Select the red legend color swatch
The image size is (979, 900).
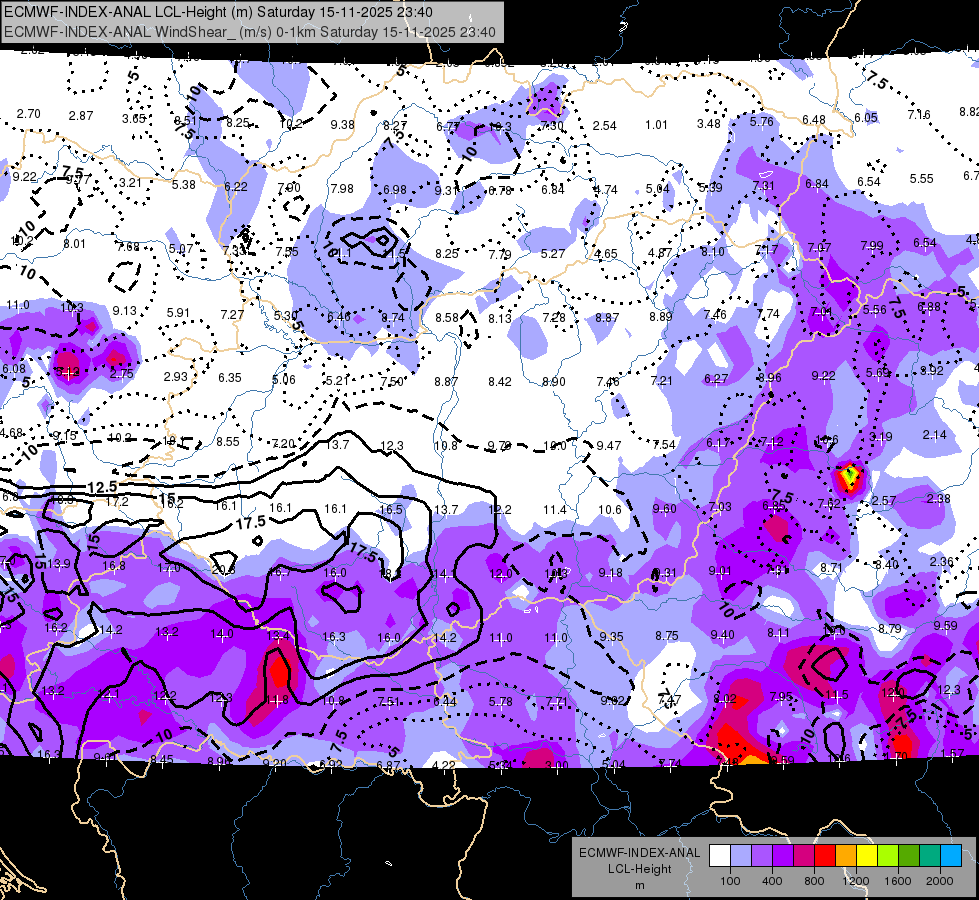(x=825, y=856)
